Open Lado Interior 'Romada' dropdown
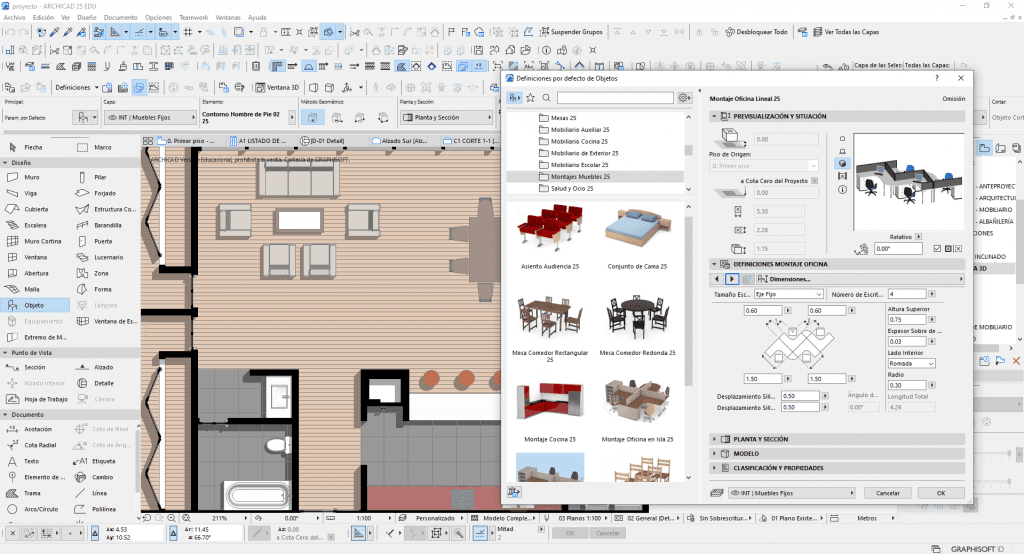This screenshot has height=554, width=1024. (x=911, y=364)
